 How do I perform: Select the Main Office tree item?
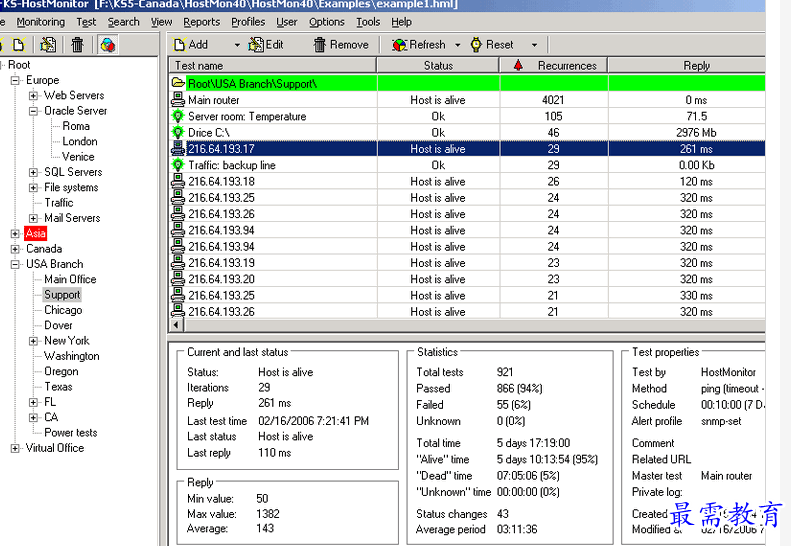point(70,280)
